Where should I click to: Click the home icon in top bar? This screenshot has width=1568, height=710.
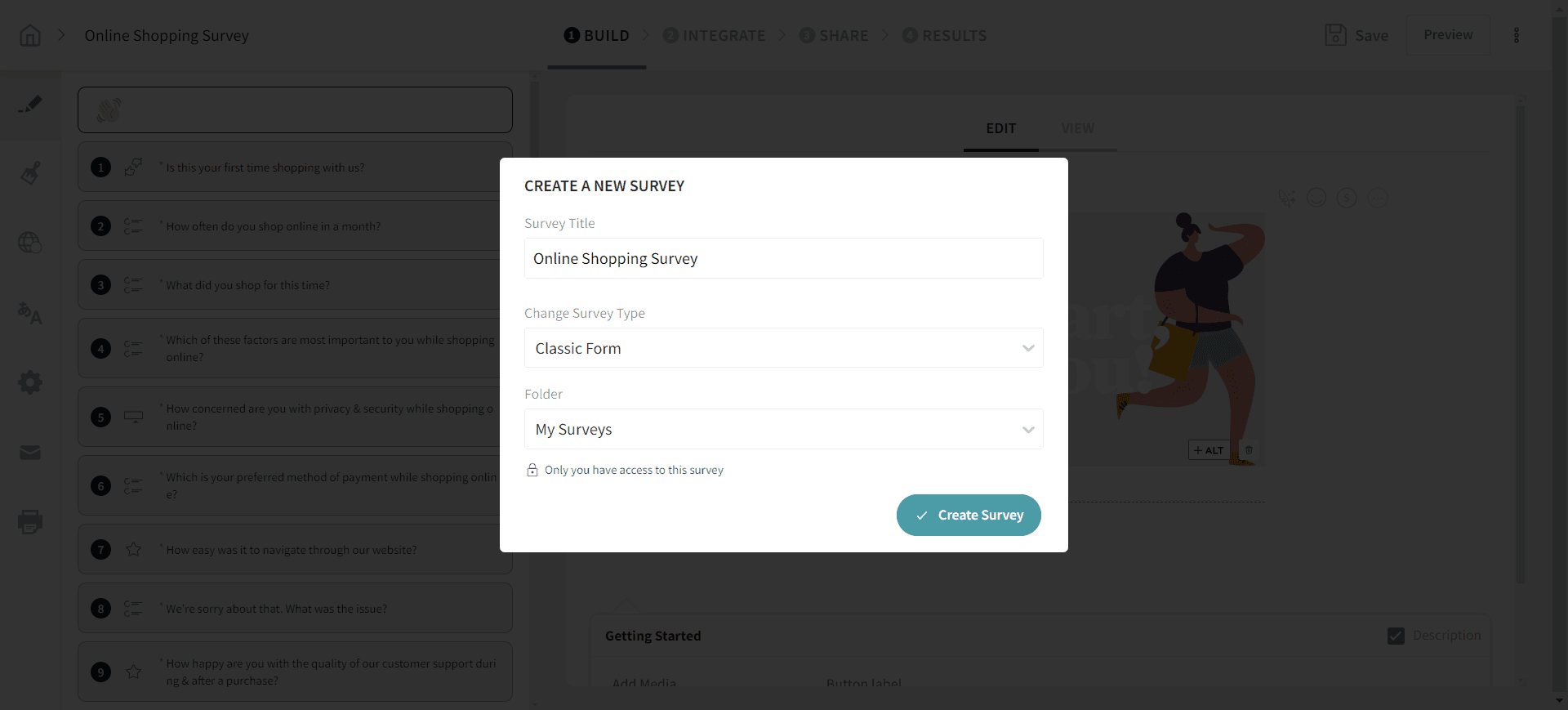pos(30,36)
